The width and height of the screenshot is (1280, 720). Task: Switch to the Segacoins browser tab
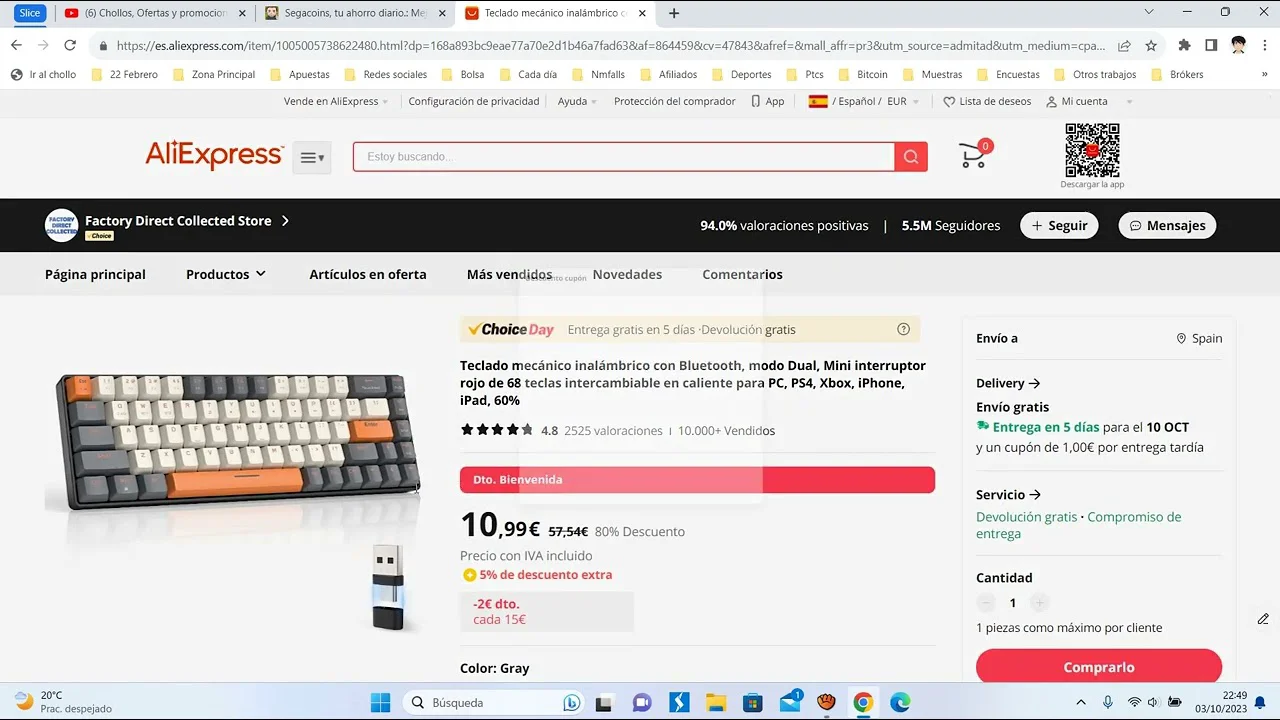click(x=355, y=13)
